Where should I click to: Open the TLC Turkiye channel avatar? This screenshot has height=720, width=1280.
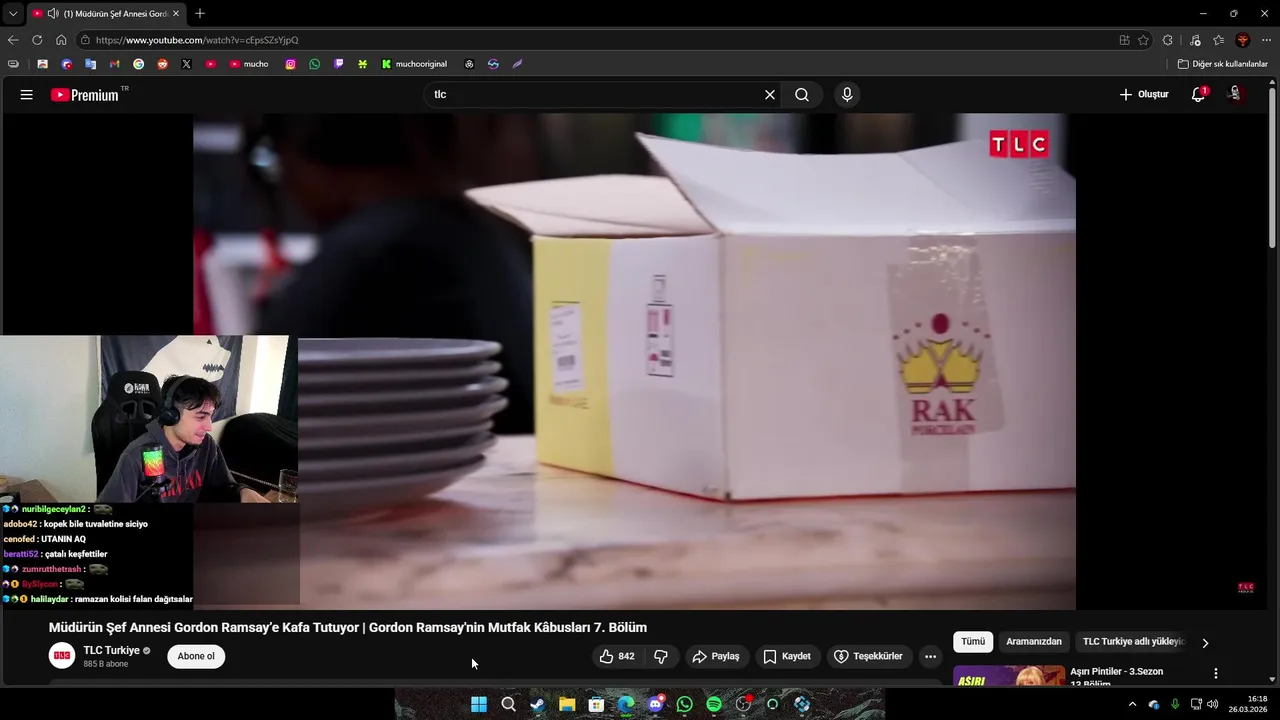[x=62, y=656]
